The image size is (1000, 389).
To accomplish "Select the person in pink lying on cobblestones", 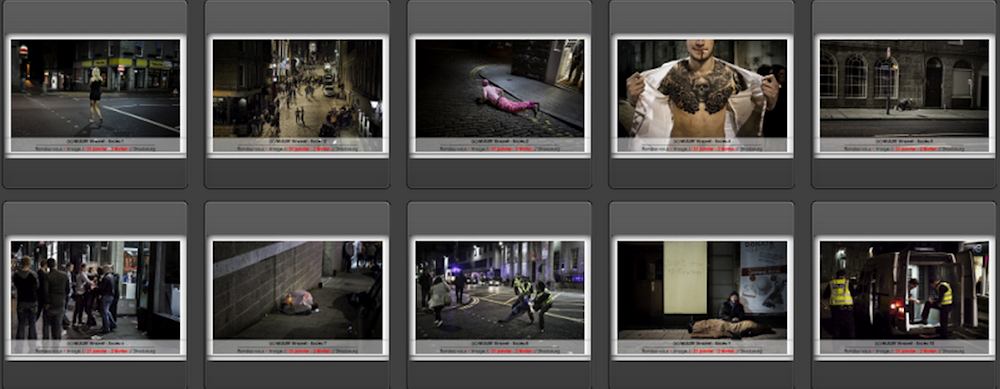I will pyautogui.click(x=499, y=88).
